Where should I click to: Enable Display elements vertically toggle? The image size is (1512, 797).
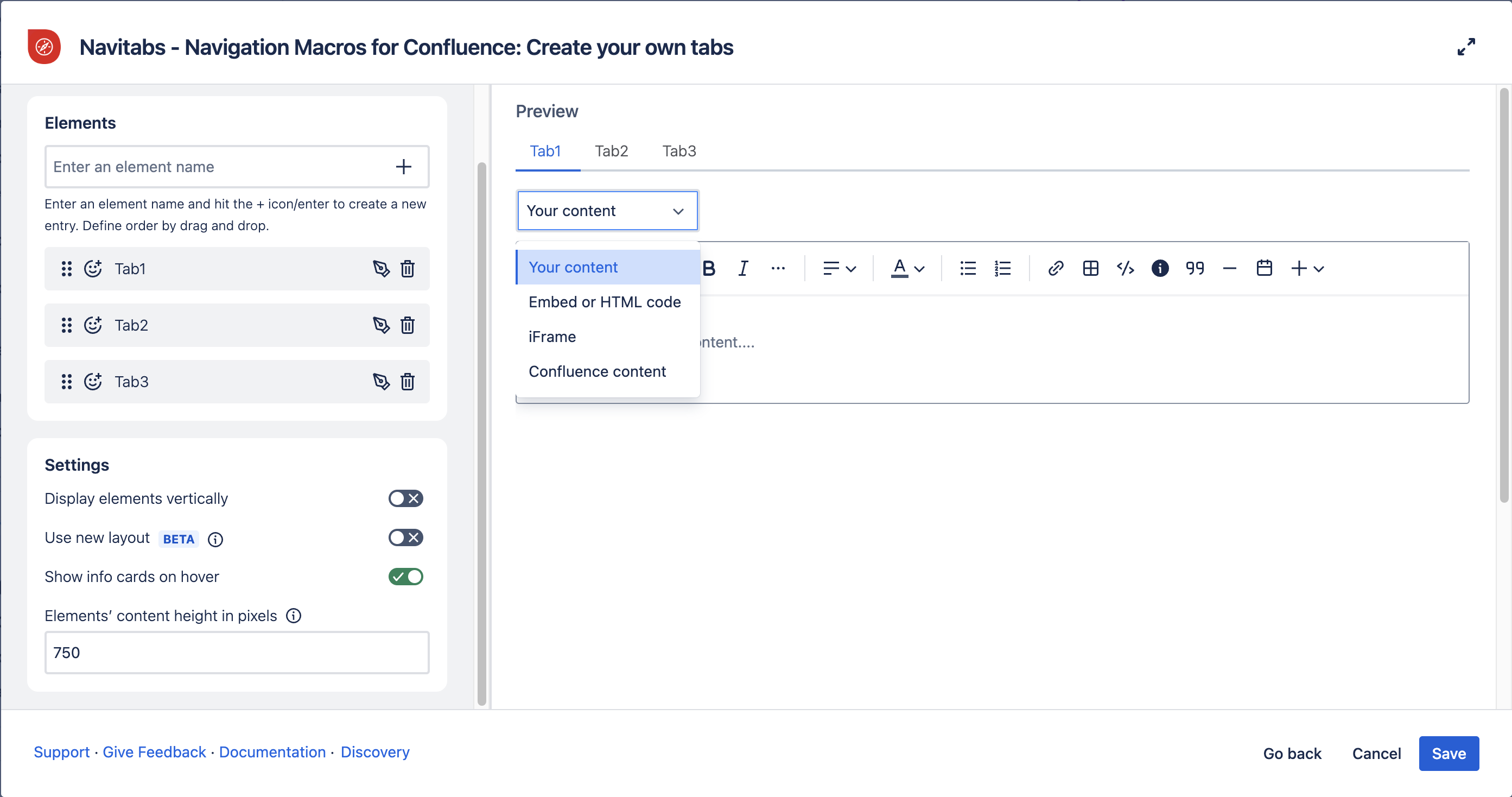[405, 498]
